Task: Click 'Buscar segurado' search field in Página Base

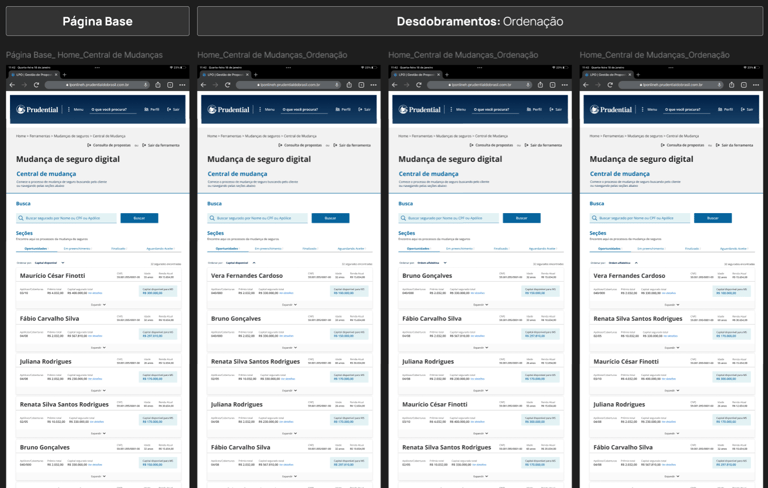Action: pyautogui.click(x=66, y=218)
